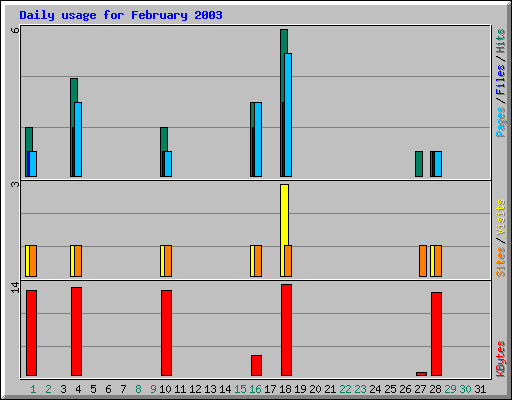Click the x-axis day number 31

click(480, 389)
